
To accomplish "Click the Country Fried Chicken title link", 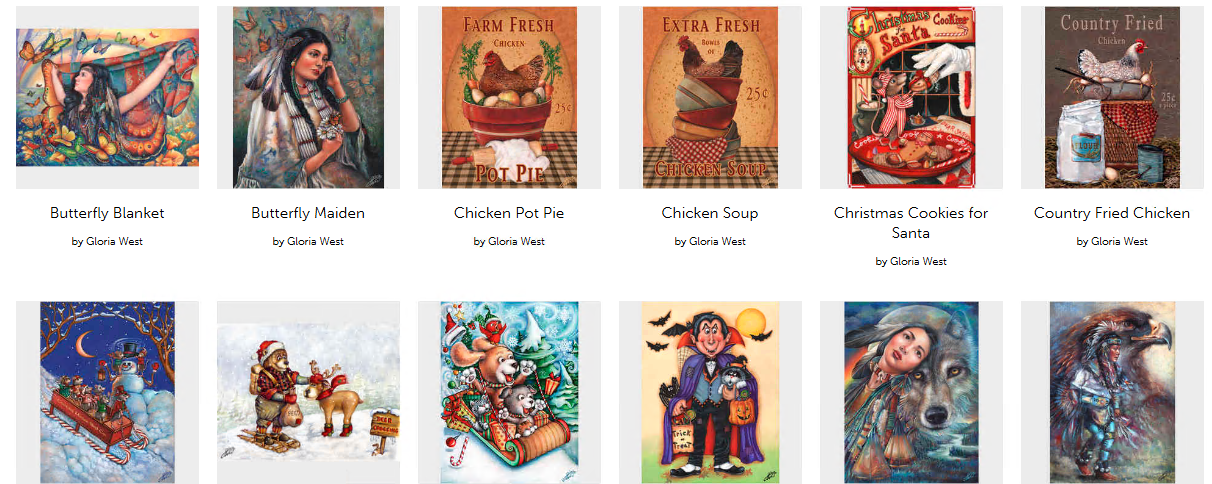I will click(1112, 213).
